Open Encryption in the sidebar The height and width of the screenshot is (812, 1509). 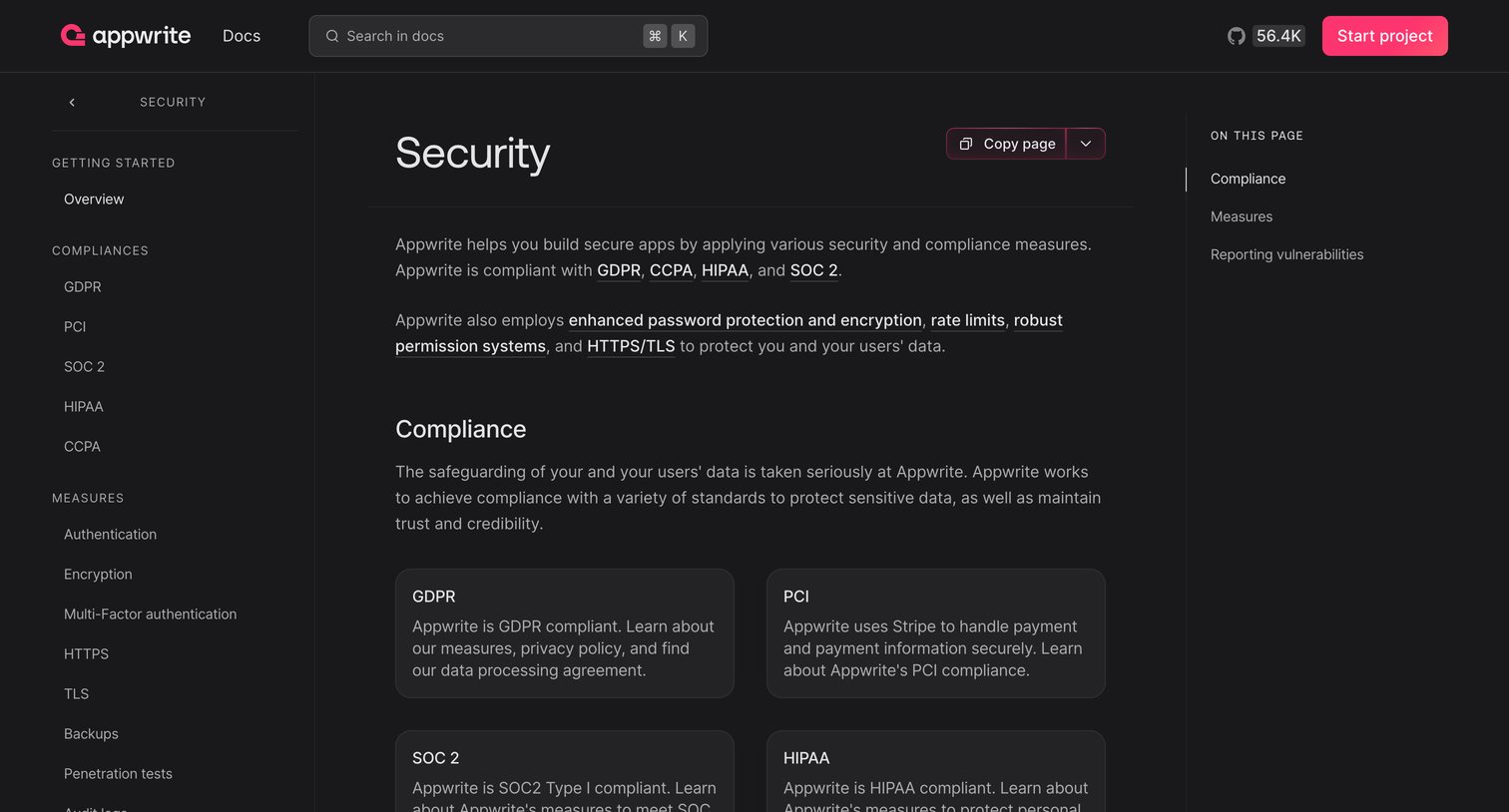(x=98, y=575)
